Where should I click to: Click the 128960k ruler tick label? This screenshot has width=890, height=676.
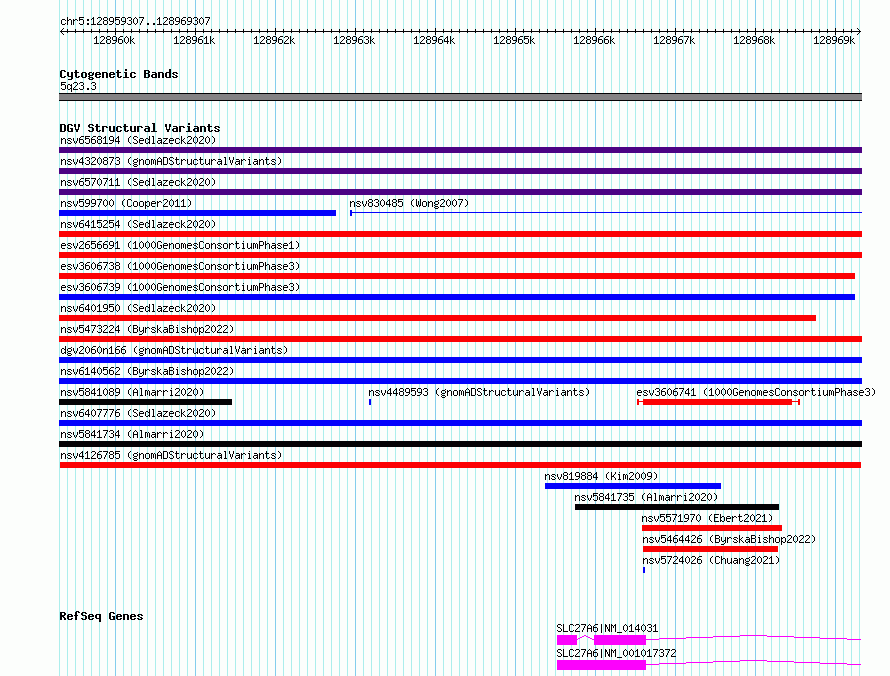point(114,40)
